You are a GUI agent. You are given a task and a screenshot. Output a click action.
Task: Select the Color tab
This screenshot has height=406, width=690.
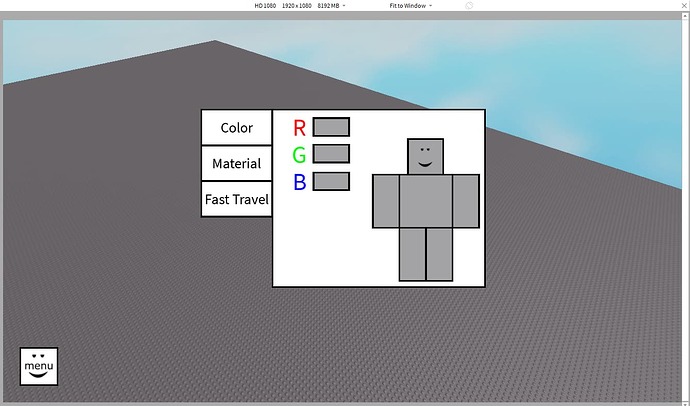coord(237,128)
